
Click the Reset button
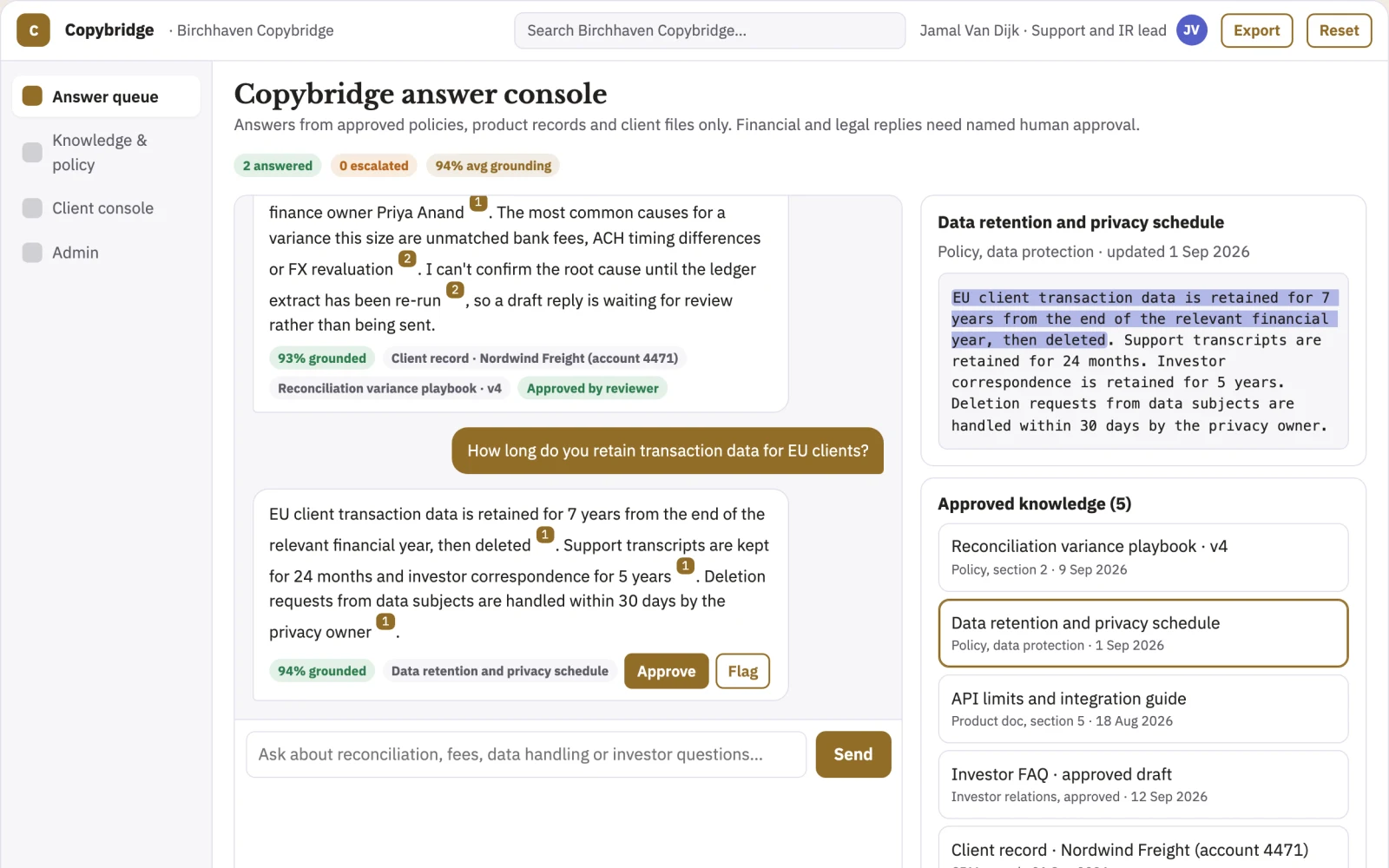[1339, 30]
